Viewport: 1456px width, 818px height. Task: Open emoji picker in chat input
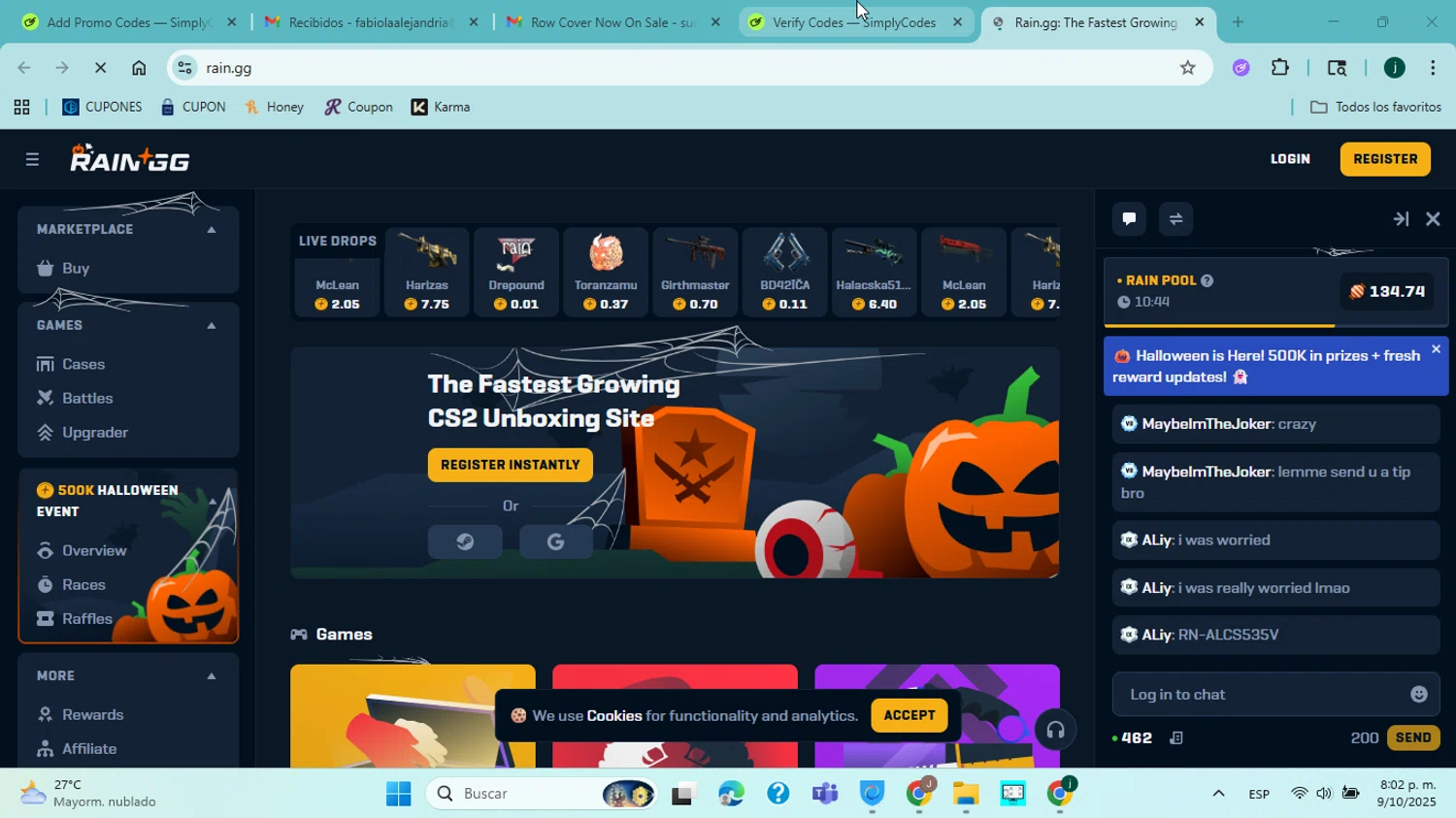pyautogui.click(x=1419, y=694)
